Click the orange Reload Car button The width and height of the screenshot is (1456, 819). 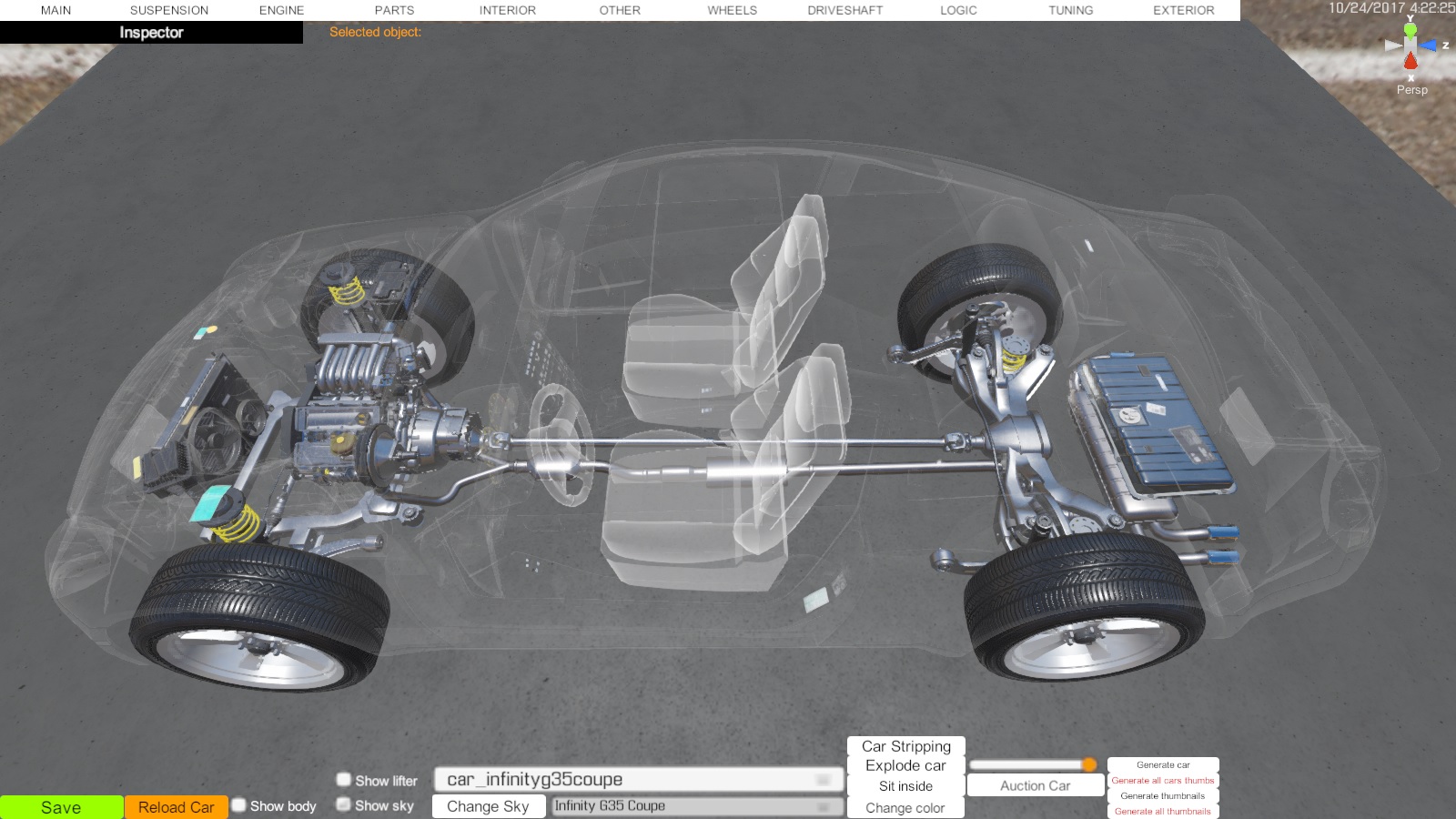point(176,807)
